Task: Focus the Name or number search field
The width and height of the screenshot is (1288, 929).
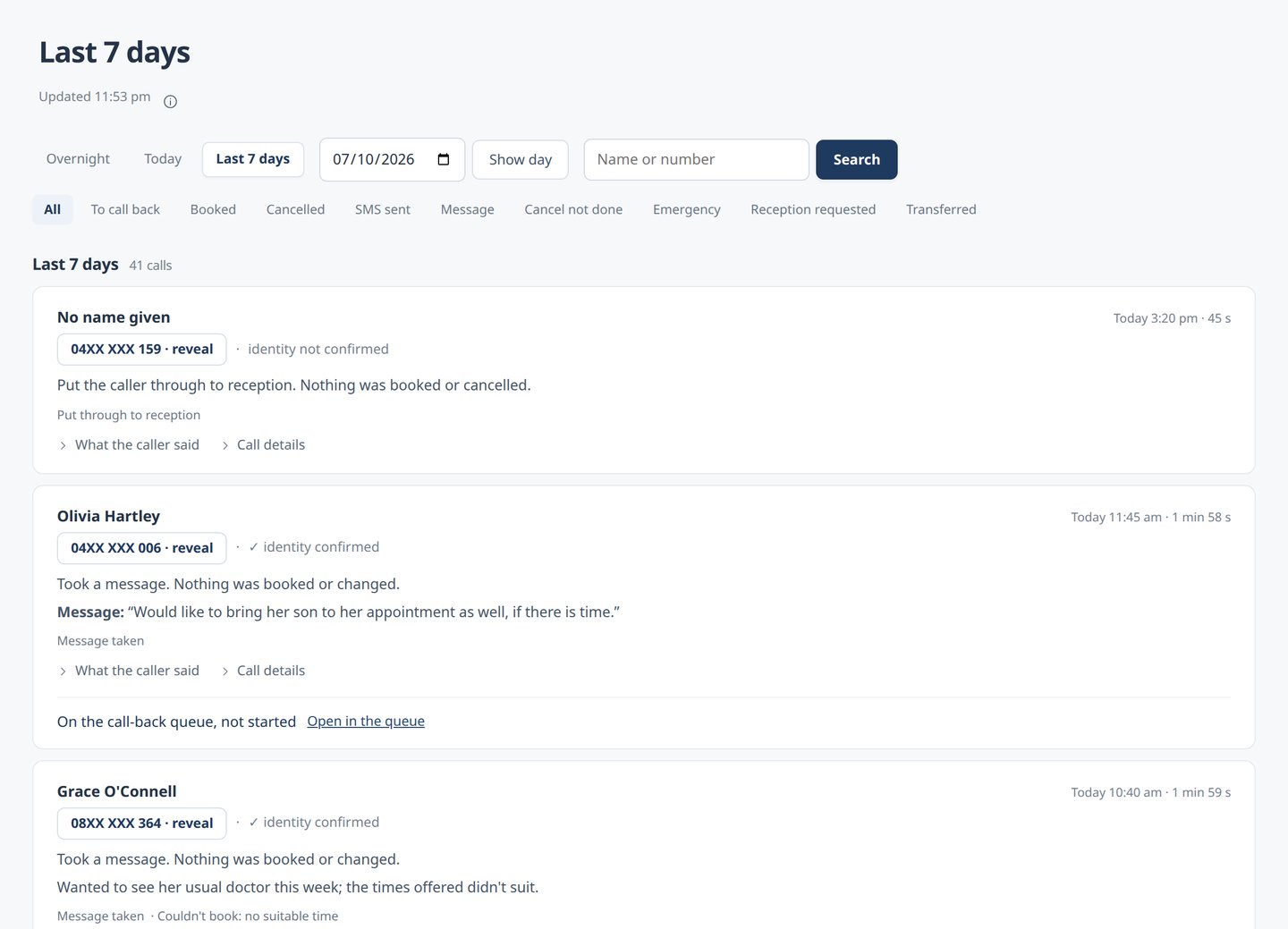Action: pyautogui.click(x=697, y=159)
